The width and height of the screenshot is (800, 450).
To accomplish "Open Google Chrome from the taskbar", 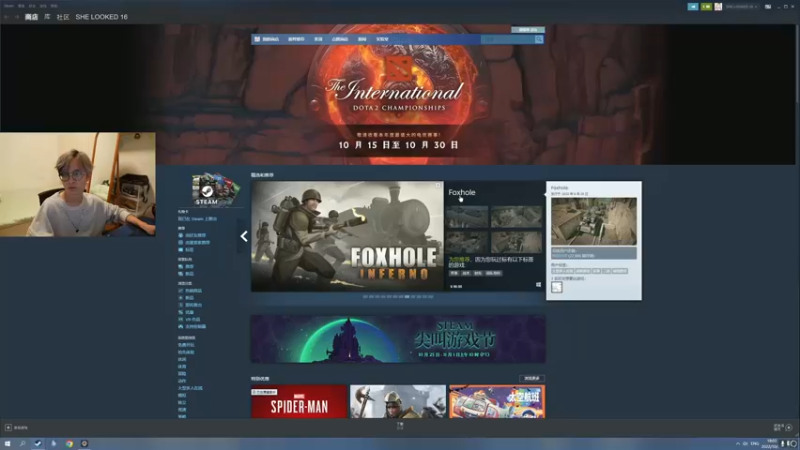I will point(69,443).
